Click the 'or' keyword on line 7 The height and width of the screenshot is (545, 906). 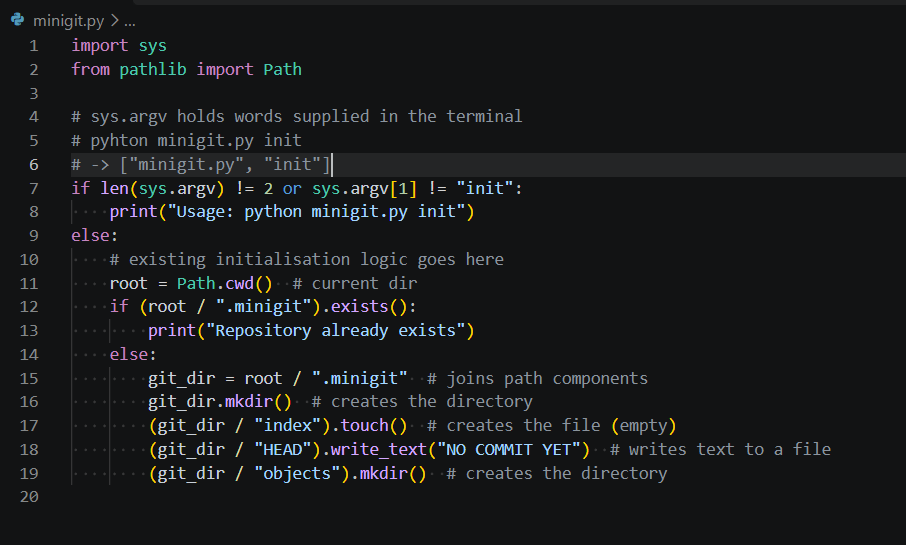[292, 188]
